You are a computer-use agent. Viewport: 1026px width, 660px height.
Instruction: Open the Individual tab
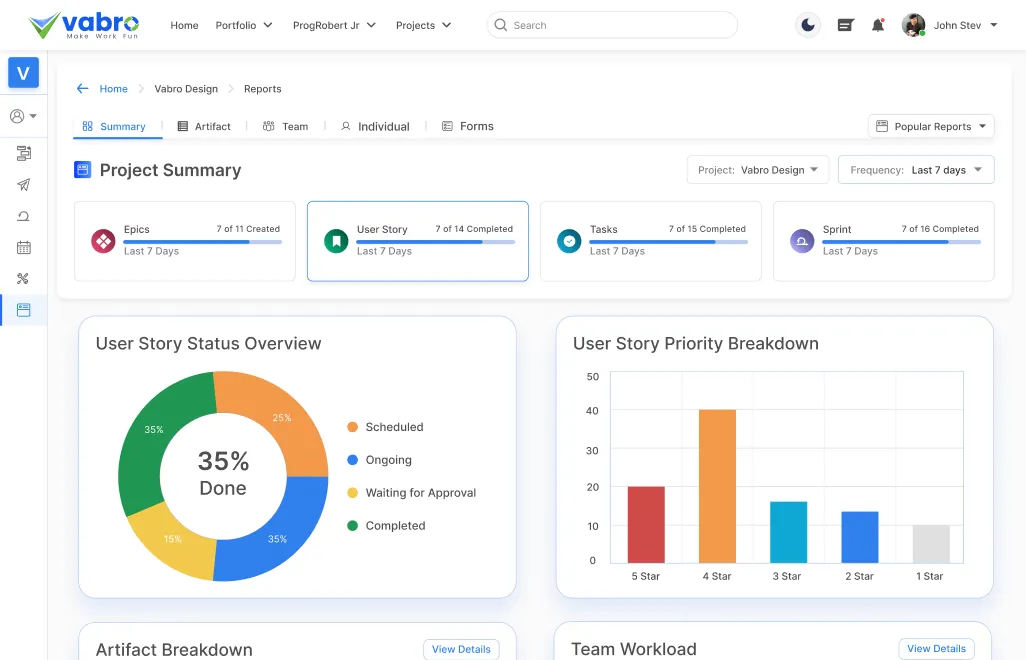375,127
